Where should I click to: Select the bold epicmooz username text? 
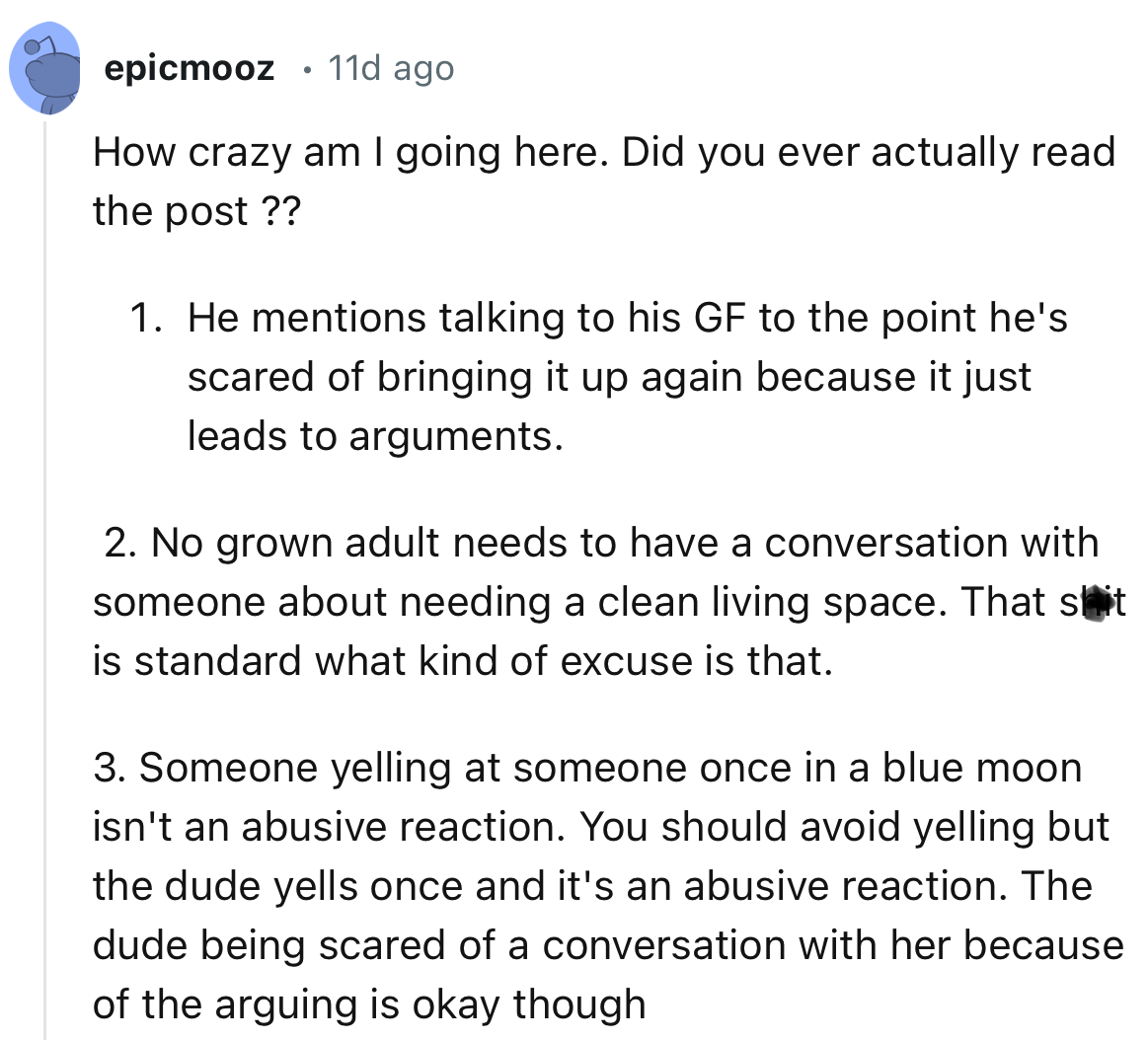tap(191, 67)
